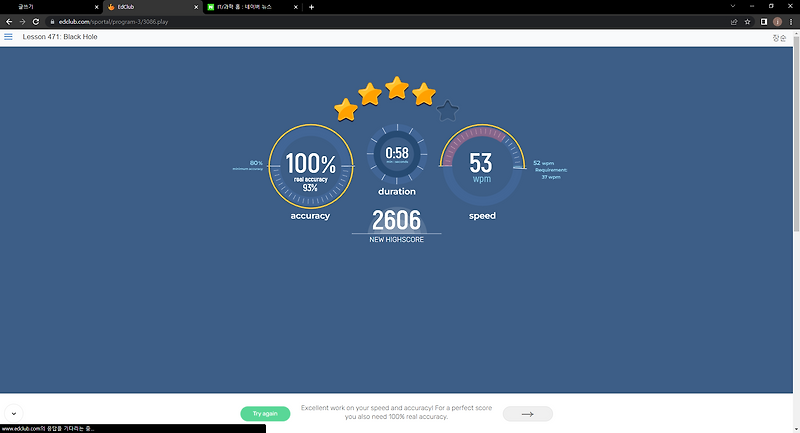Viewport: 800px width, 433px height.
Task: Expand the bottom-left chevron circle
Action: point(14,414)
